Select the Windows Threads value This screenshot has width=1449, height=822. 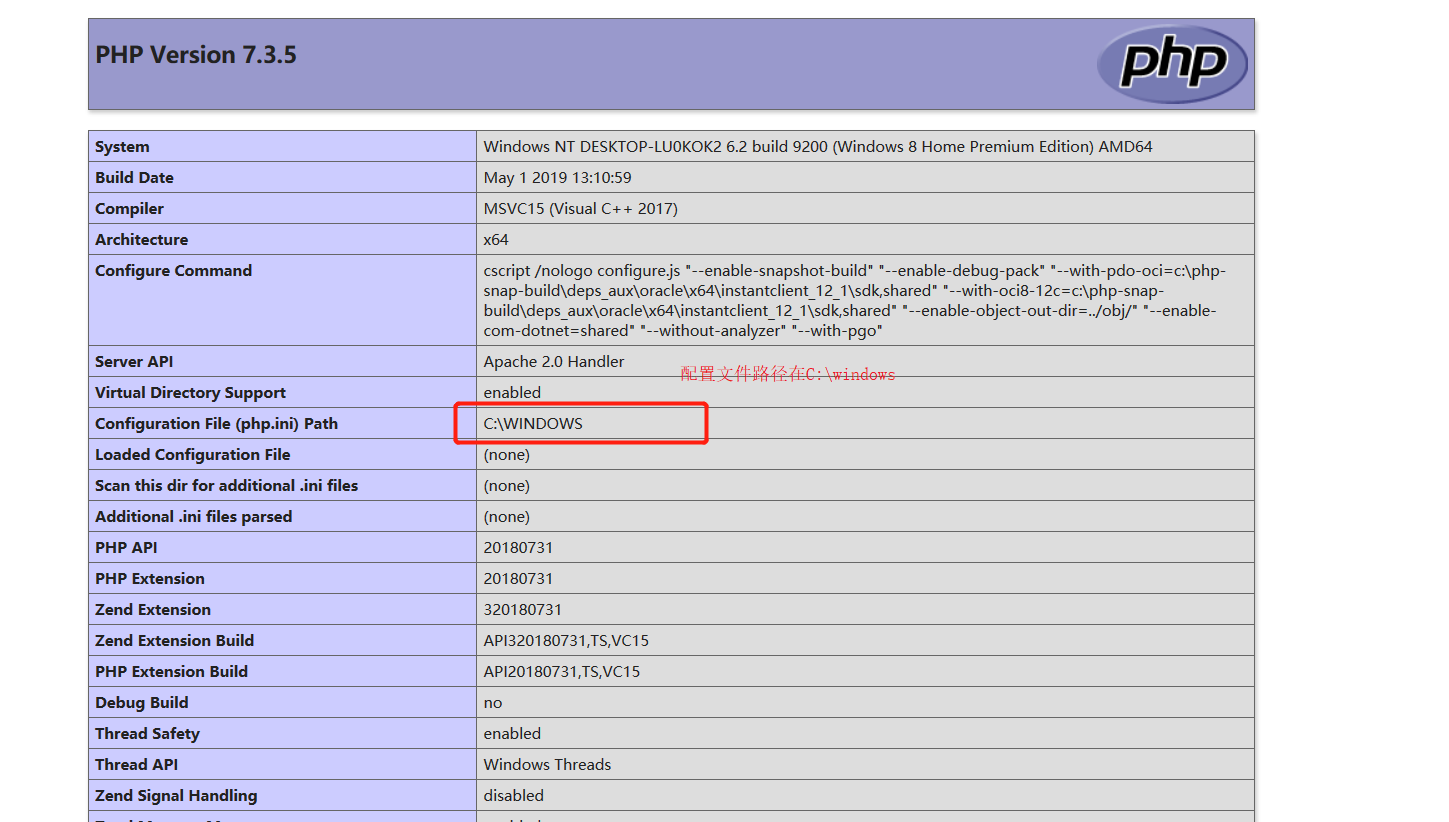click(547, 765)
